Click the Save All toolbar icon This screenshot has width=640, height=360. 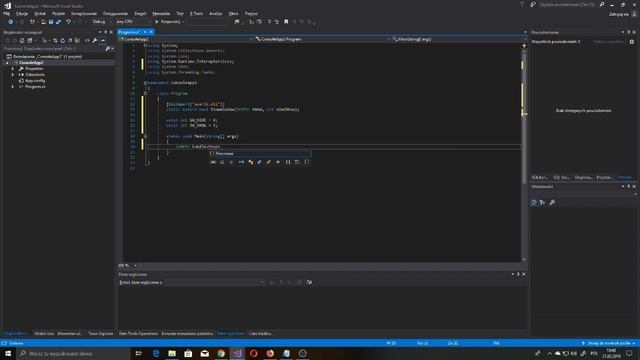click(58, 22)
